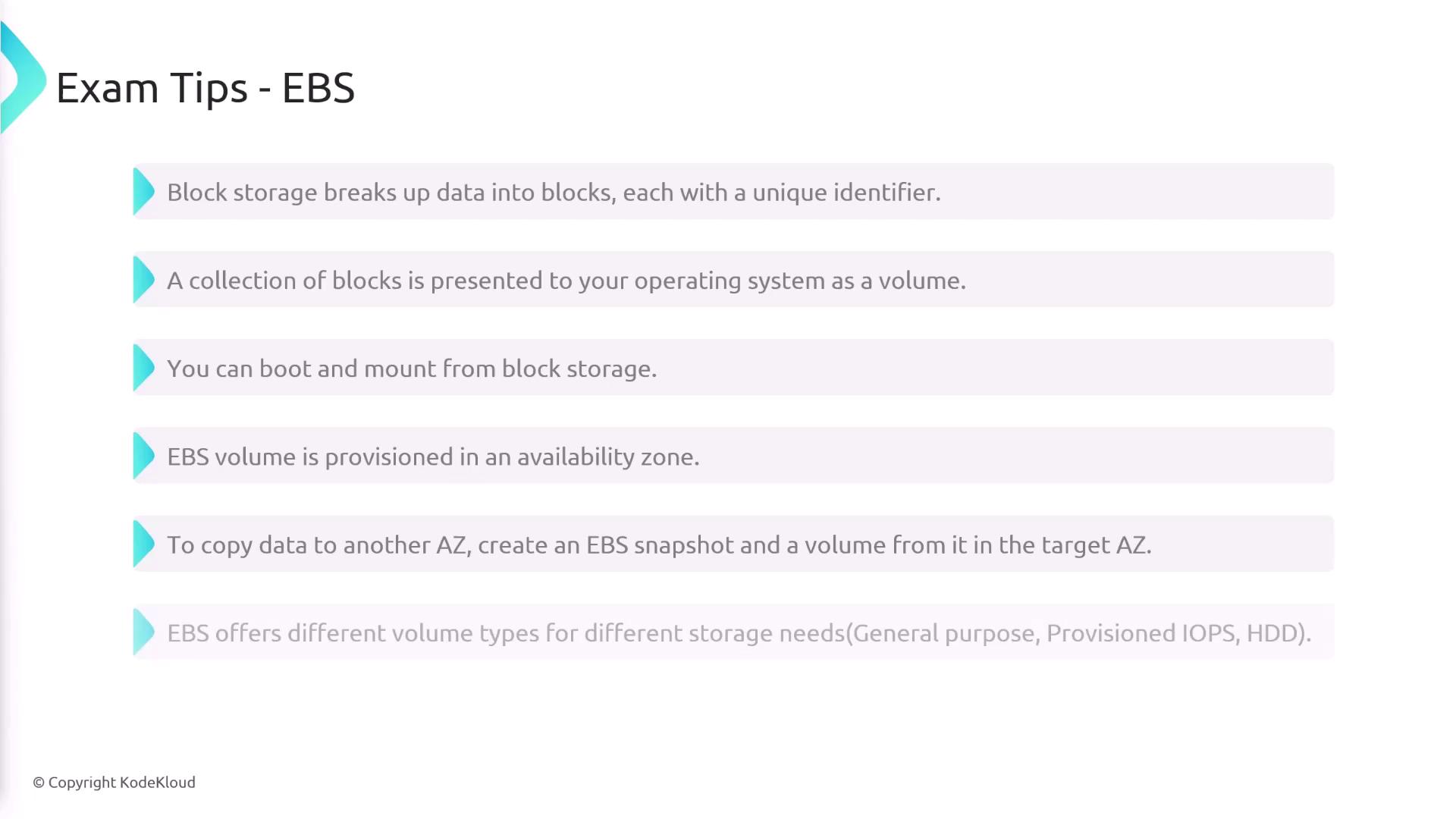This screenshot has width=1456, height=819.
Task: Click the teal chevron beside the slide title
Action: [x=23, y=79]
